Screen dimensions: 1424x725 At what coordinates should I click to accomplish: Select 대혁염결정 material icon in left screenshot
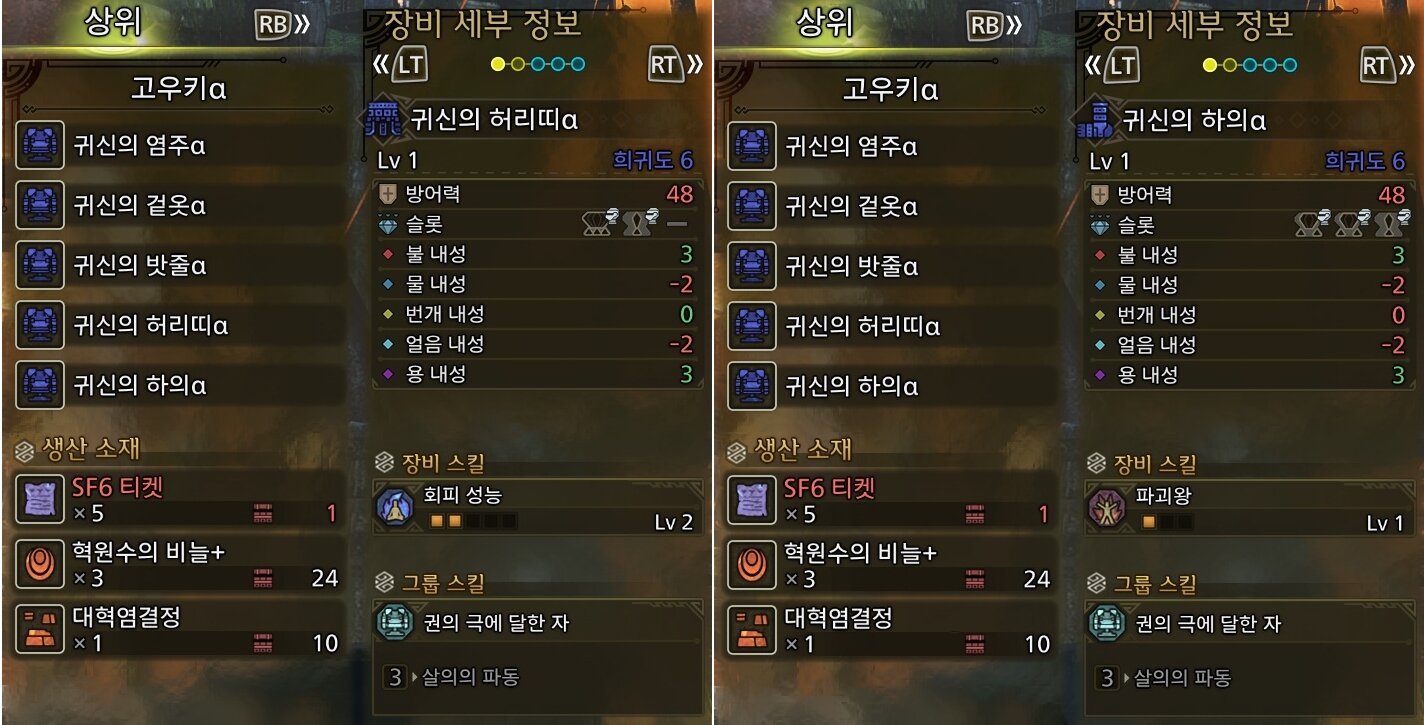coord(40,629)
